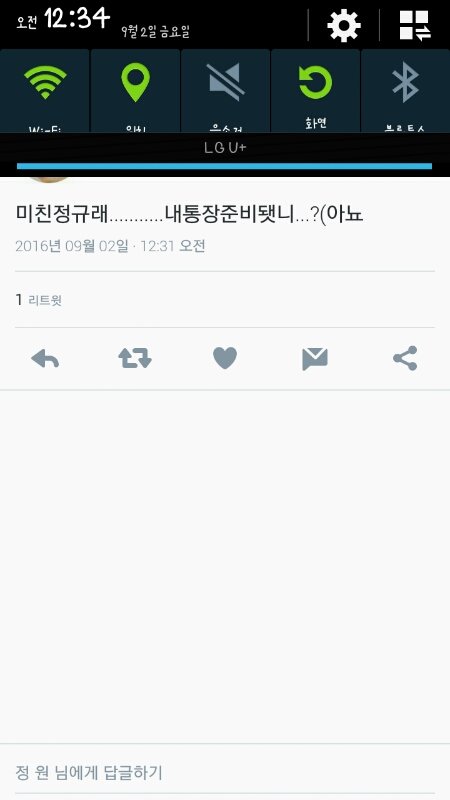The image size is (450, 800).
Task: Open the share icon options
Action: tap(405, 358)
